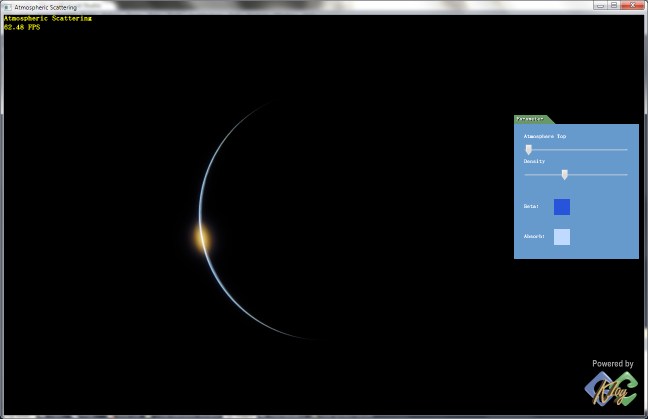Open the Beta color swatch
648x419 pixels.
click(x=562, y=207)
